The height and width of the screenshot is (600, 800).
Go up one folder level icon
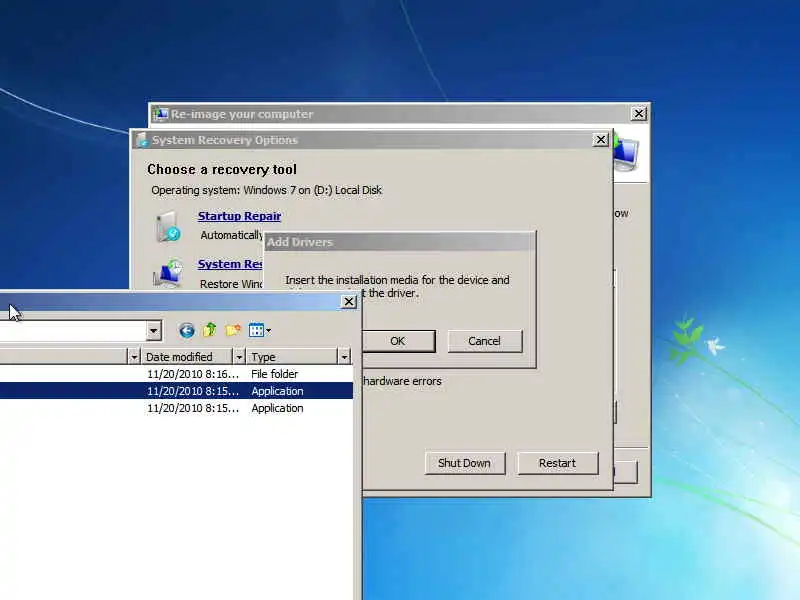(209, 330)
